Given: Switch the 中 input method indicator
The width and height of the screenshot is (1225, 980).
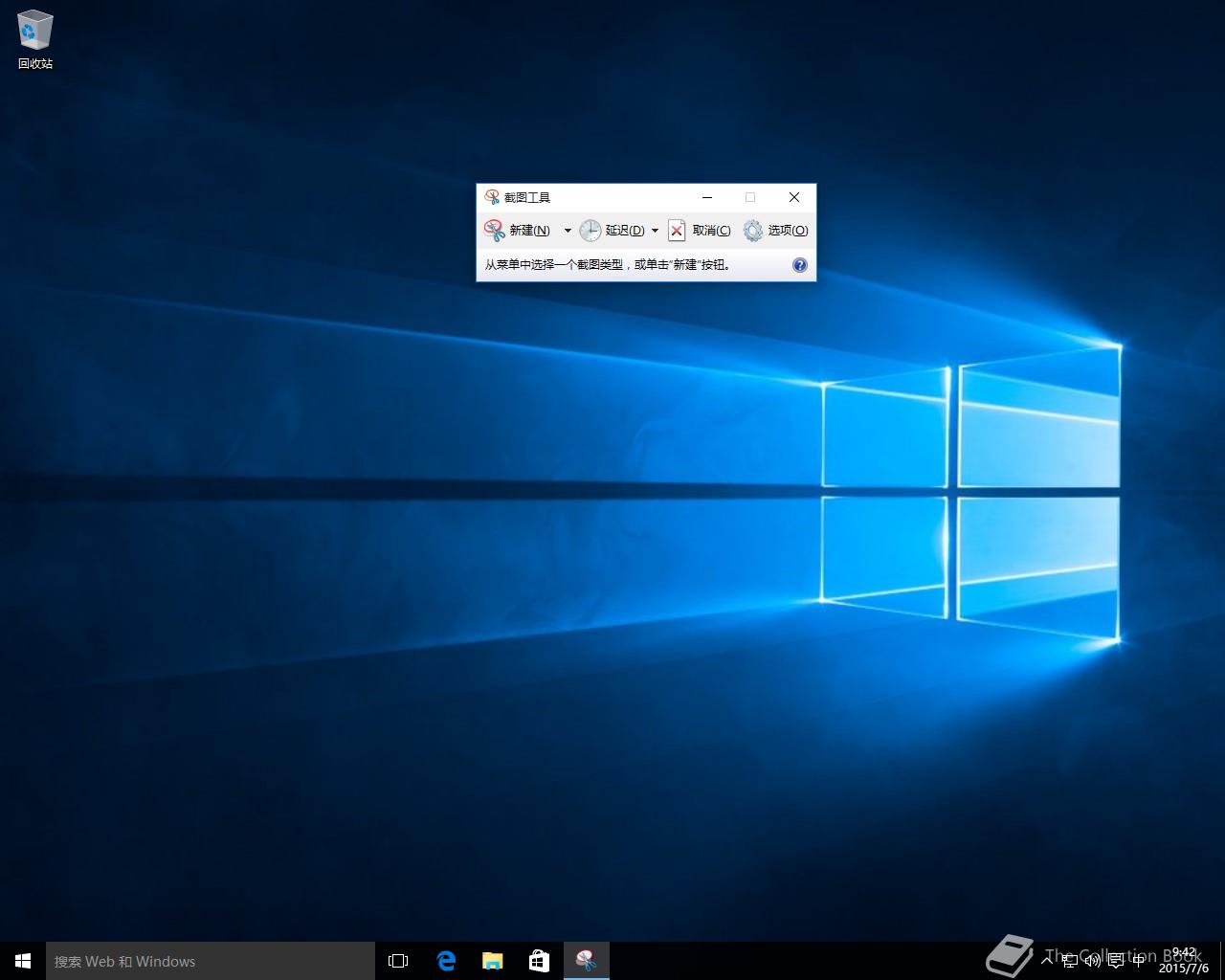Looking at the screenshot, I should 1138,960.
